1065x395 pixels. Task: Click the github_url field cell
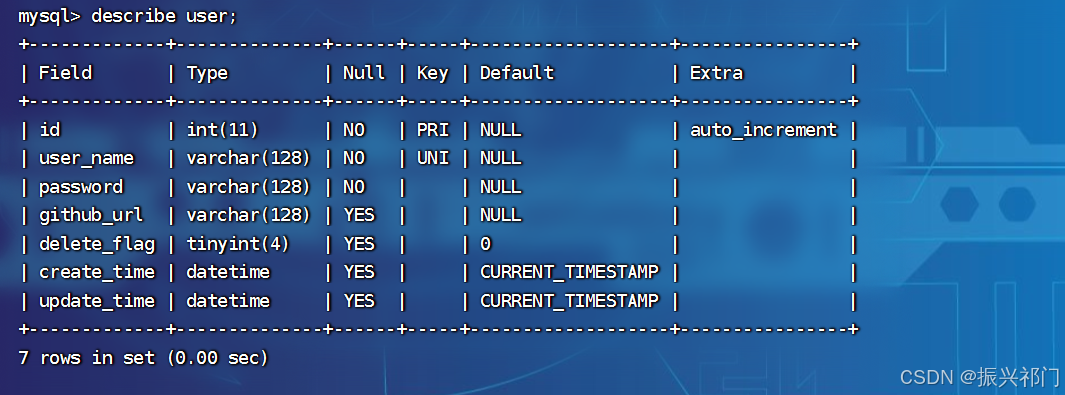point(91,215)
